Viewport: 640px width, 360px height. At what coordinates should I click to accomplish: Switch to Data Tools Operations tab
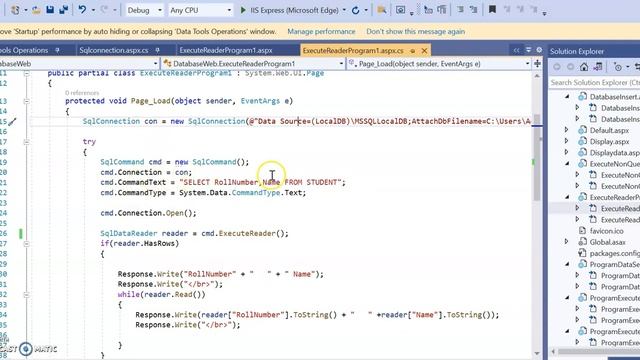tap(24, 50)
